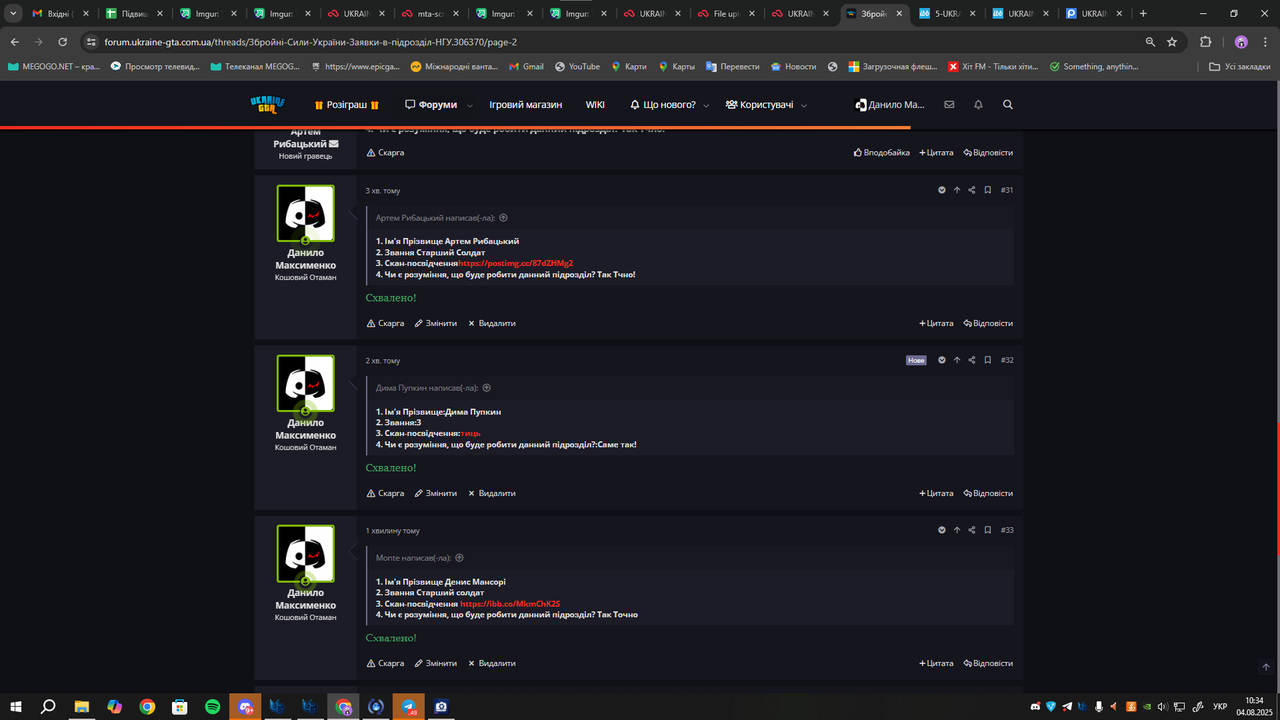Open the envelope messages icon in header
Screen dimensions: 1280x720
(949, 105)
